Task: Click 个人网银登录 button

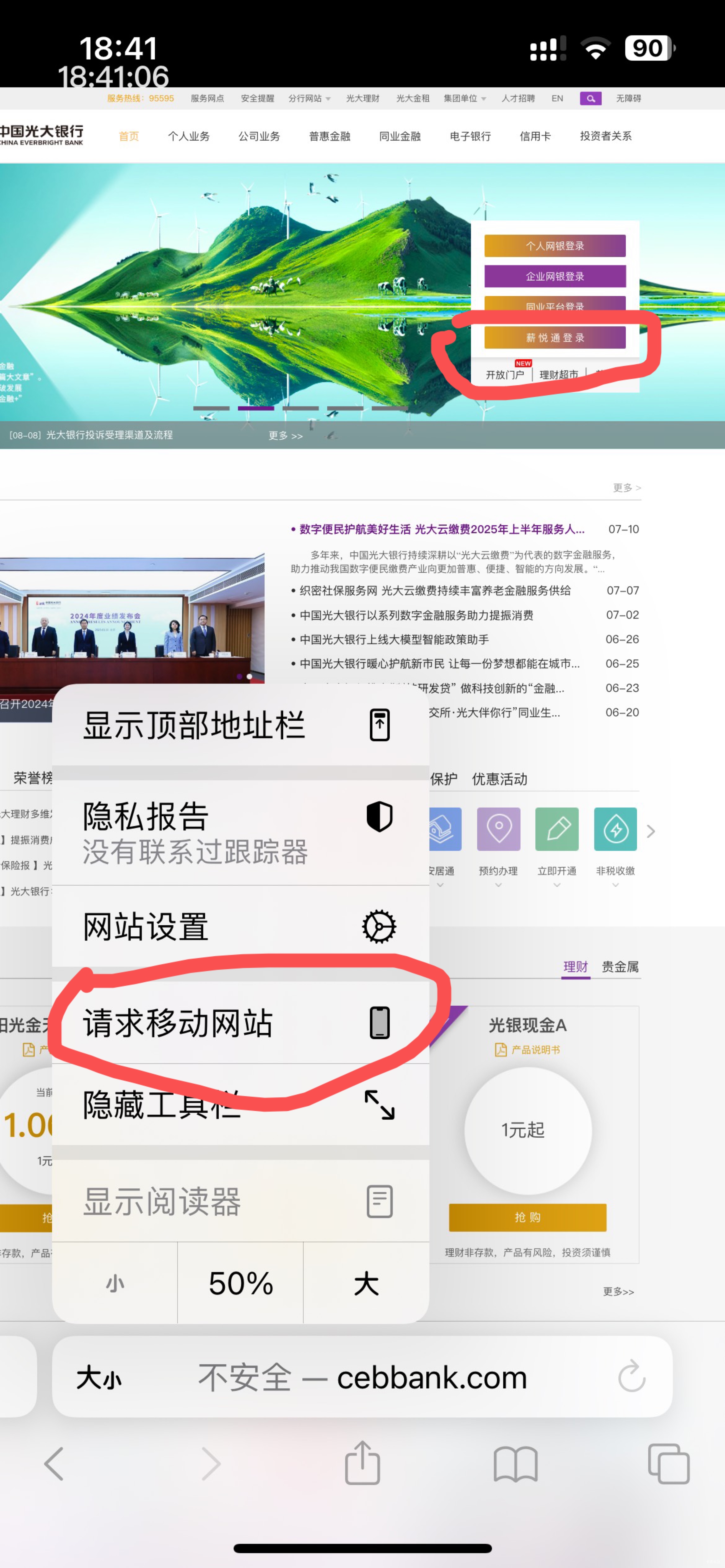Action: tap(555, 246)
